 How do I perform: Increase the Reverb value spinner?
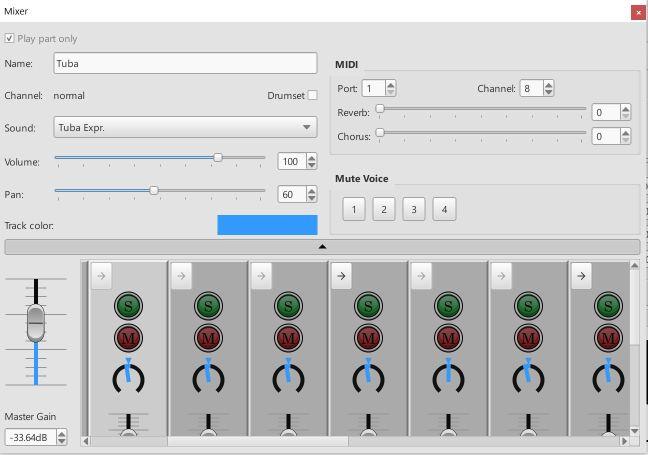point(625,108)
